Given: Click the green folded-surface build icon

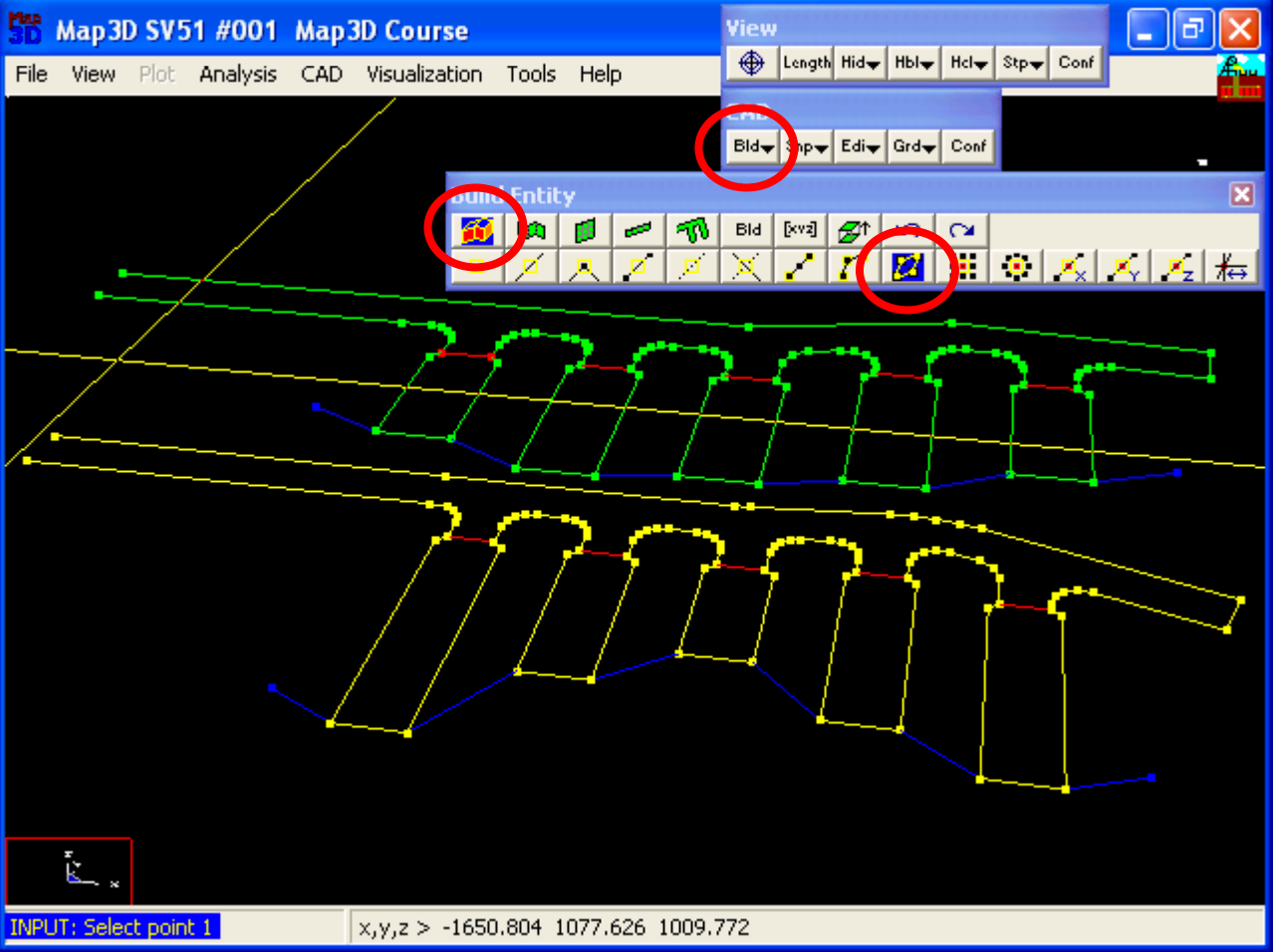Looking at the screenshot, I should pos(531,230).
